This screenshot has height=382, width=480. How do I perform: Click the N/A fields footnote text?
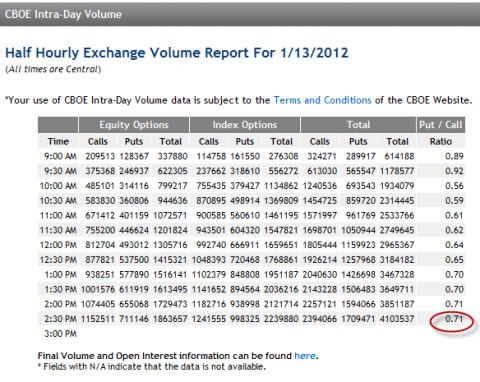(x=152, y=367)
